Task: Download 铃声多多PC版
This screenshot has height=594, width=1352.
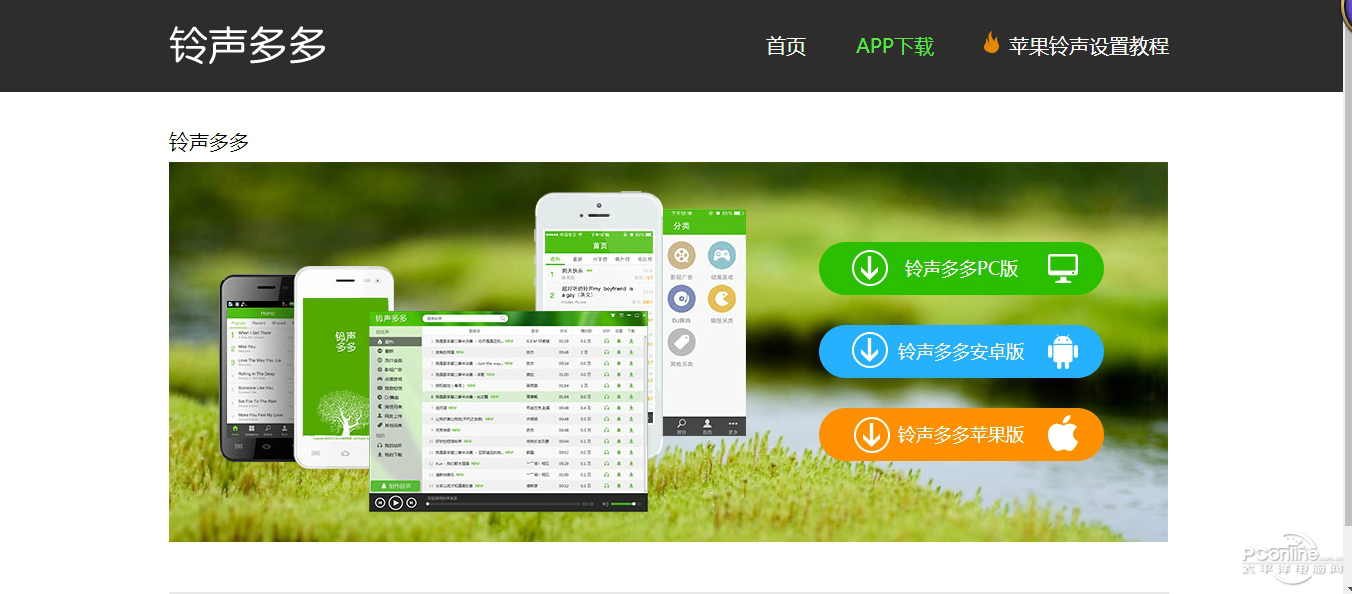Action: point(961,268)
